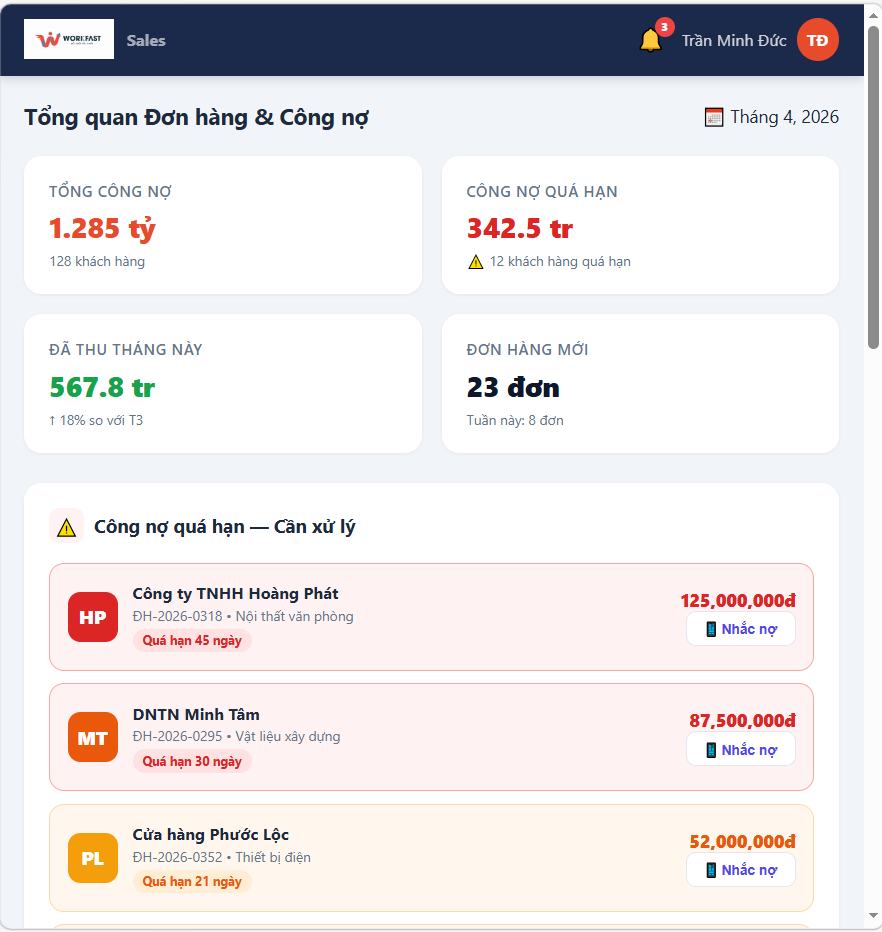Click the PL avatar for Phước Lộc
Viewport: 882px width, 932px height.
pos(93,858)
